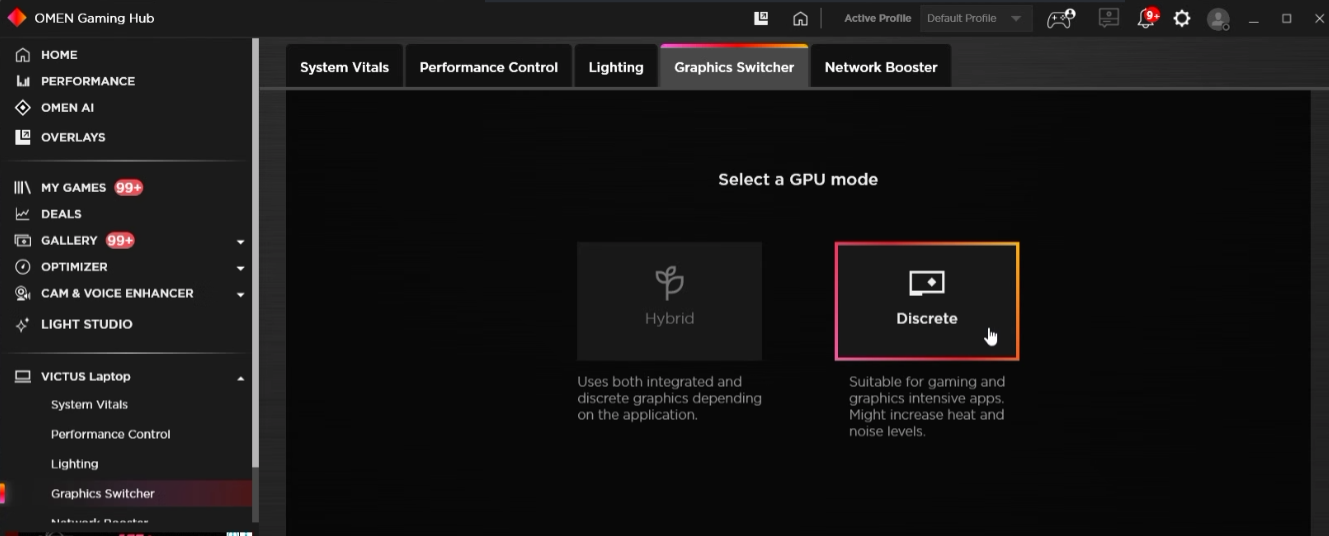This screenshot has width=1329, height=536.
Task: Click the GALLERY sidebar item
Action: 69,240
